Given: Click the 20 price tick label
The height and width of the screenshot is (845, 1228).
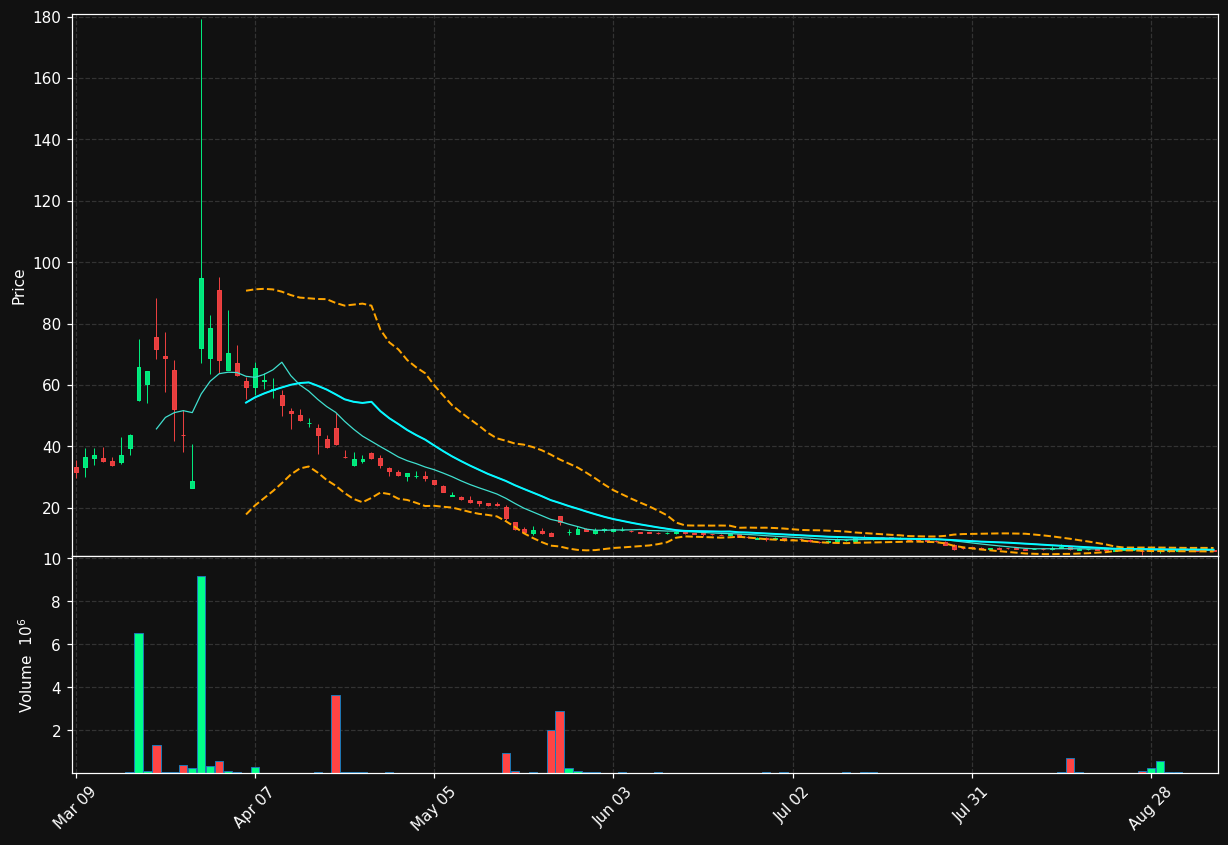Looking at the screenshot, I should point(54,508).
